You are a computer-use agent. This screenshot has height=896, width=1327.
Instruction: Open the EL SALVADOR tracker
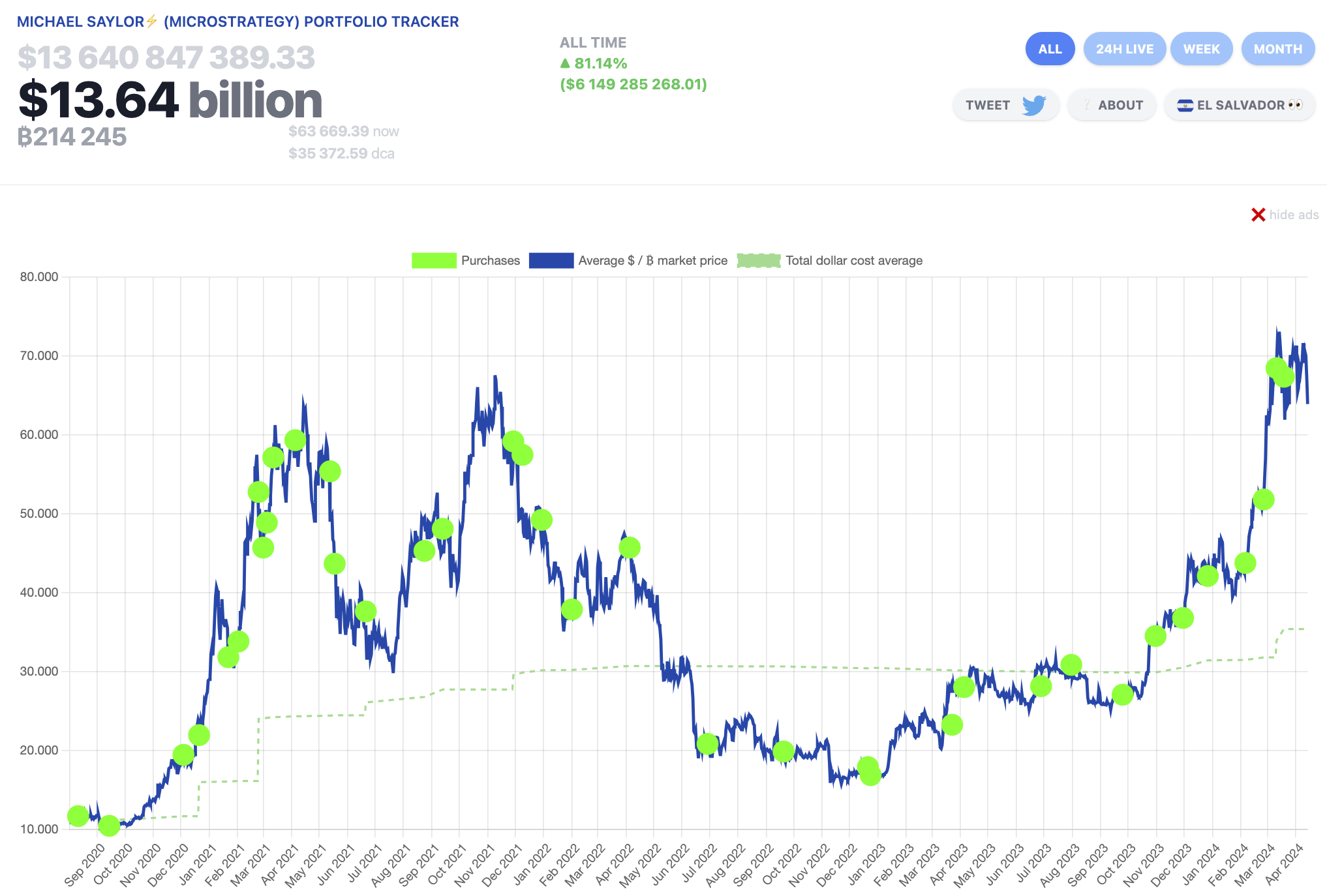(x=1240, y=105)
